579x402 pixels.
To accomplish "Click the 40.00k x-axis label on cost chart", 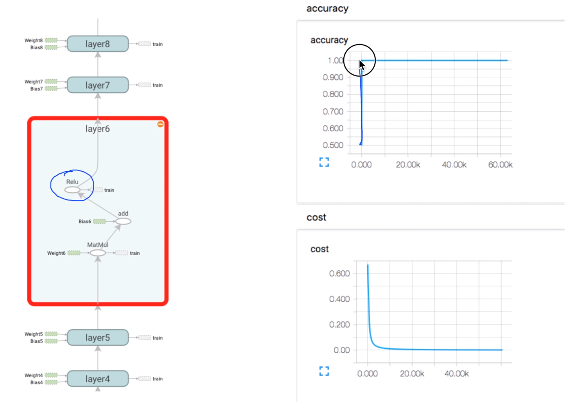I will pyautogui.click(x=456, y=374).
